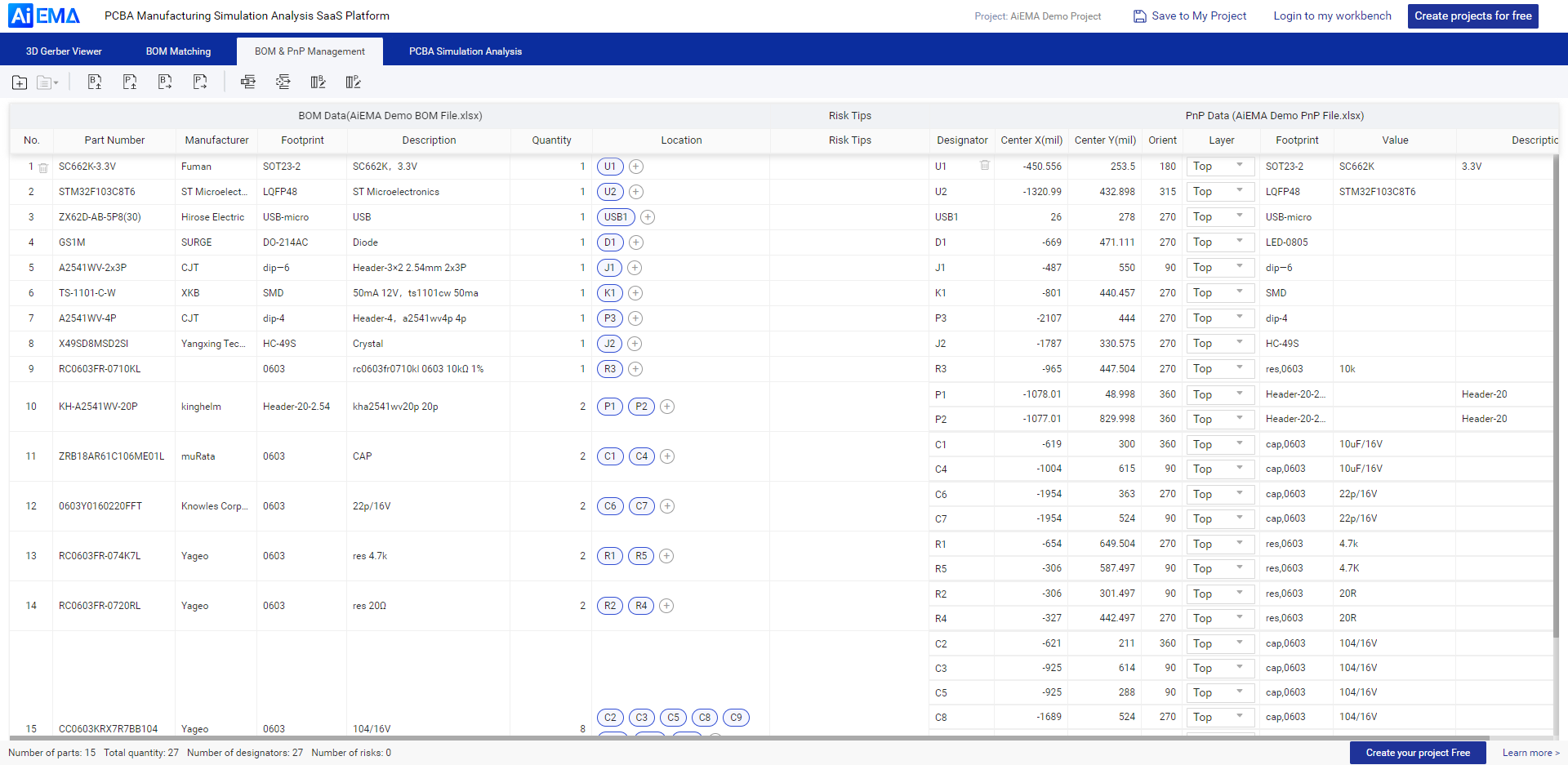The height and width of the screenshot is (765, 1568).
Task: Select the C6 location tag
Action: coord(610,506)
